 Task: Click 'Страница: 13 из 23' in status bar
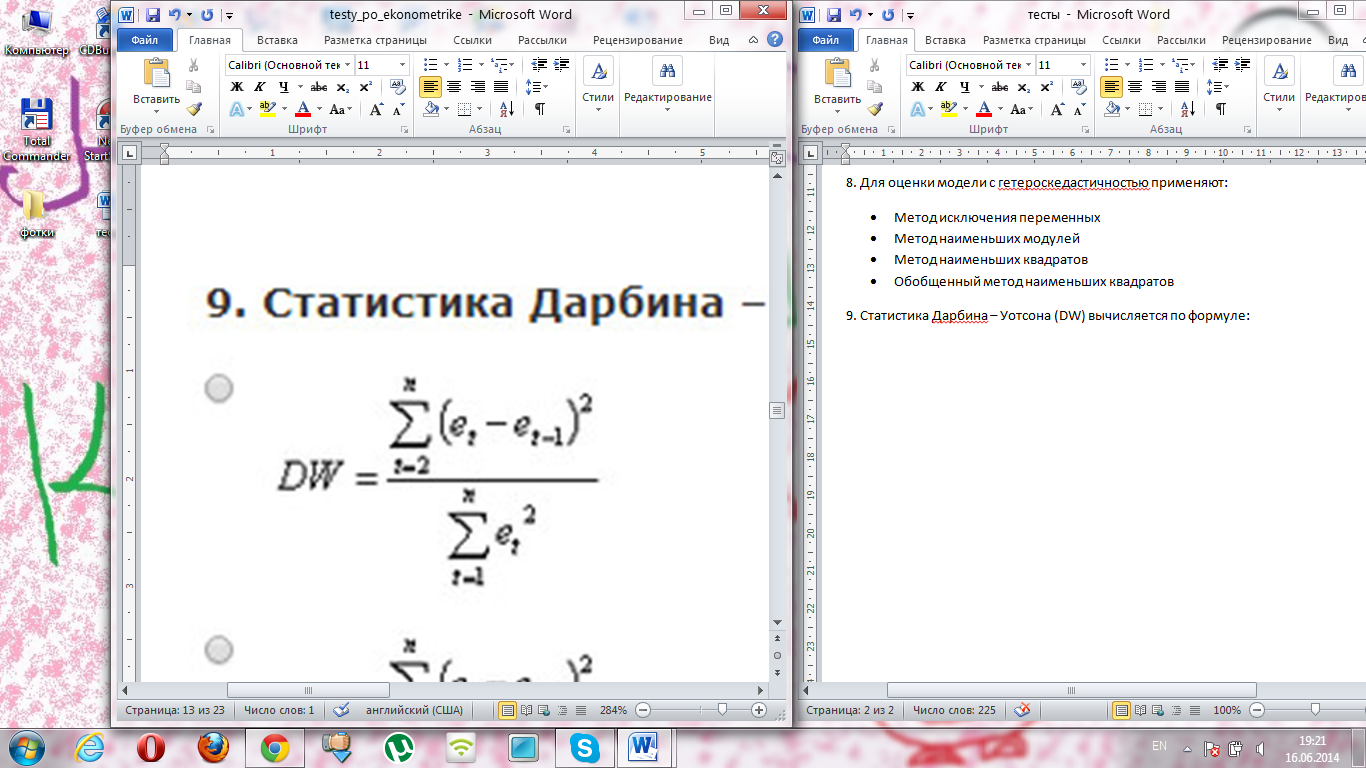[x=175, y=710]
